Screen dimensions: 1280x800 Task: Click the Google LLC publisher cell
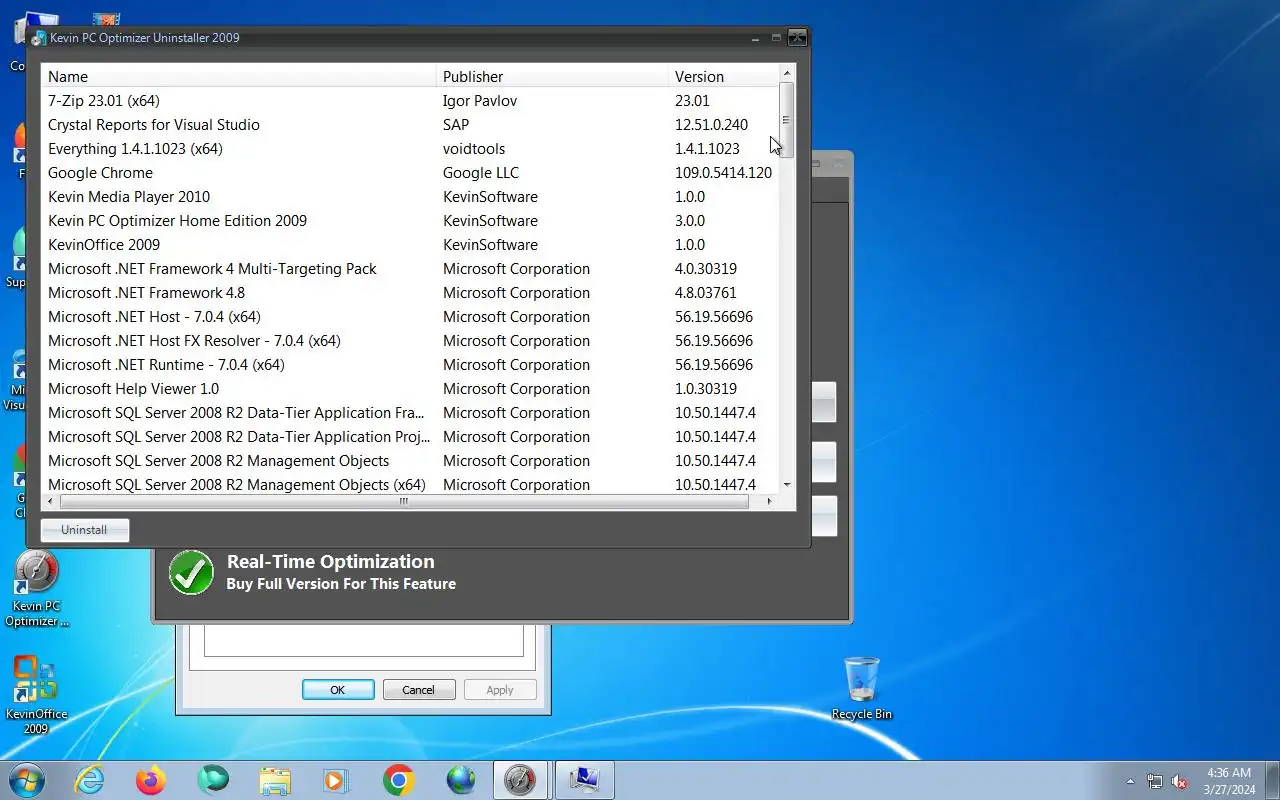[x=481, y=173]
